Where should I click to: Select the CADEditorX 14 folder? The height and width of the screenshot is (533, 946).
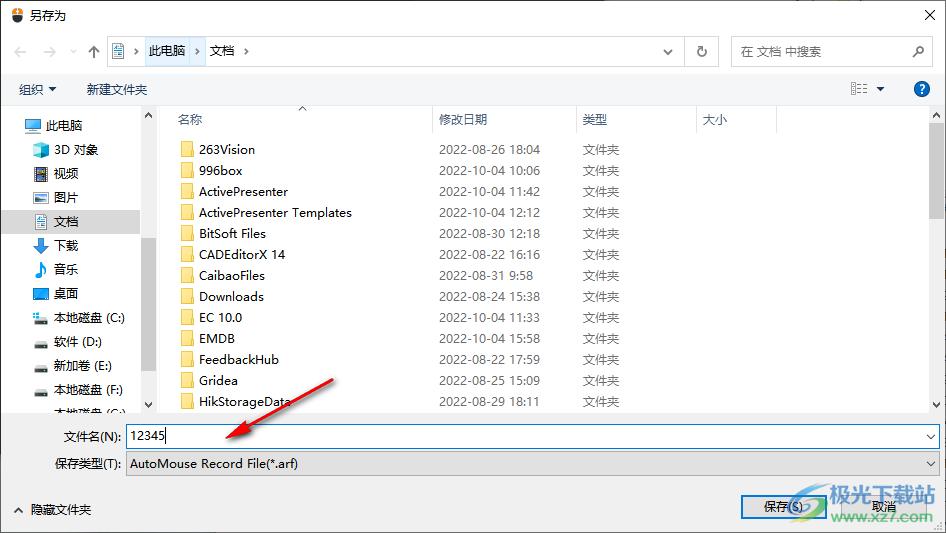click(242, 255)
